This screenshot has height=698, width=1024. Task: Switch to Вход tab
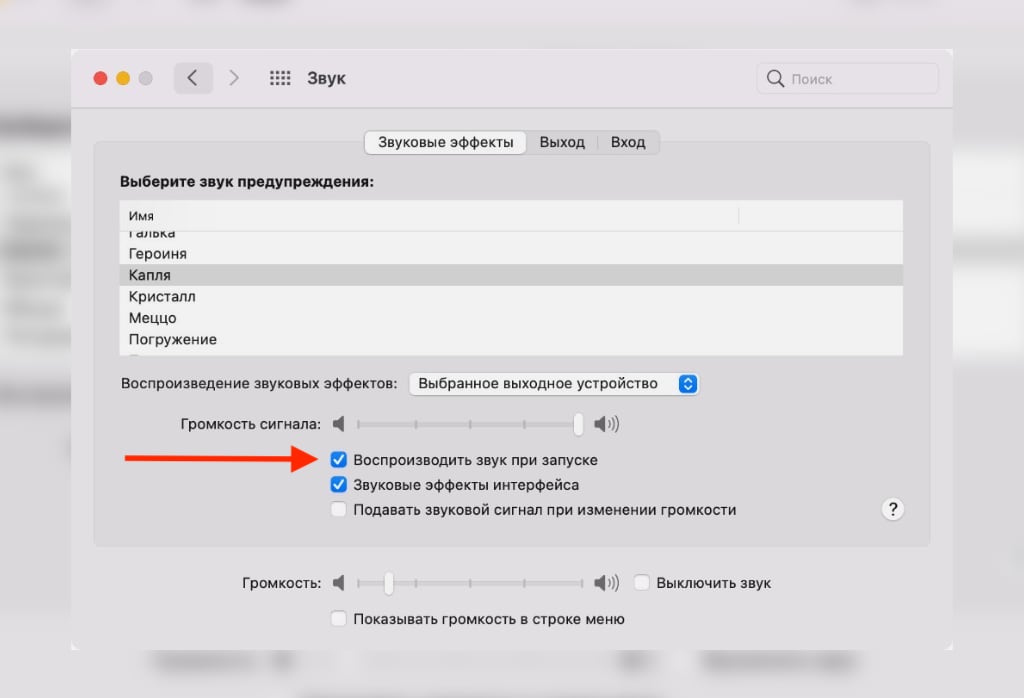point(628,142)
